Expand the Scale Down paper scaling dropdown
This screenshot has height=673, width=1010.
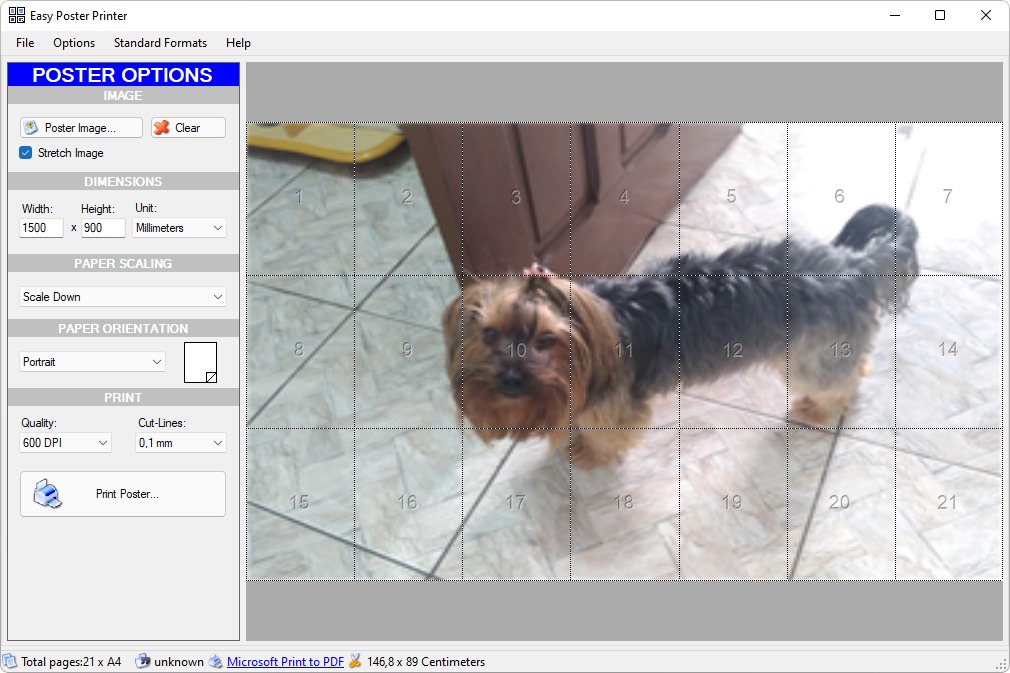pyautogui.click(x=122, y=297)
